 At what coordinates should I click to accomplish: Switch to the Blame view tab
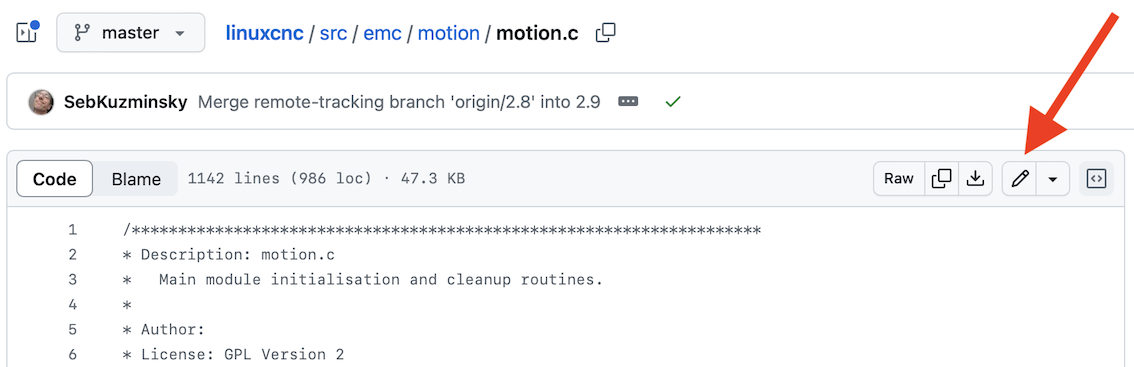click(x=136, y=179)
